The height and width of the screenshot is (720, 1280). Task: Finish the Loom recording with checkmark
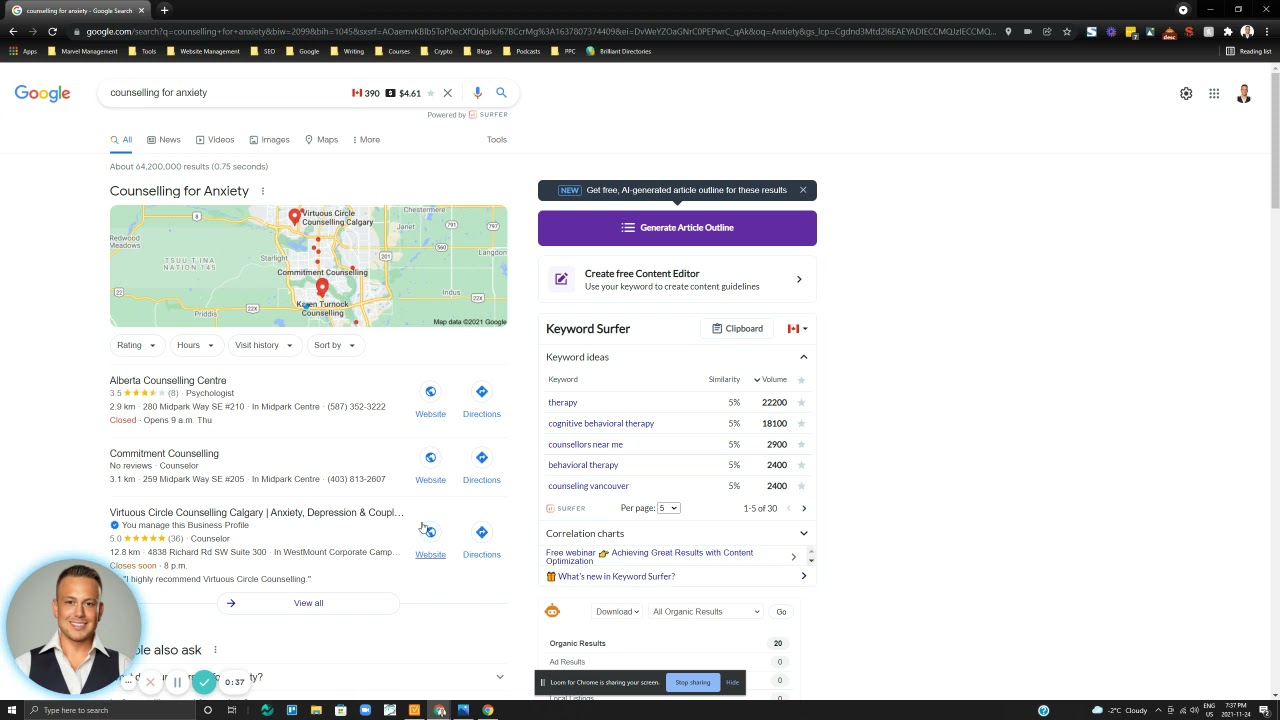pos(204,682)
